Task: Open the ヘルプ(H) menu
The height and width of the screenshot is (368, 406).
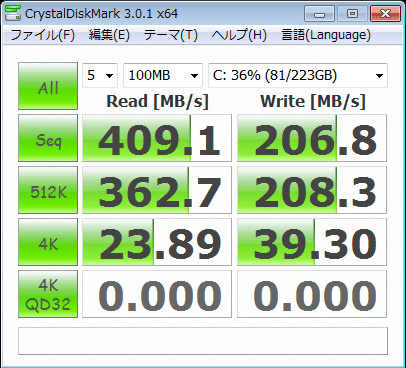Action: click(239, 35)
